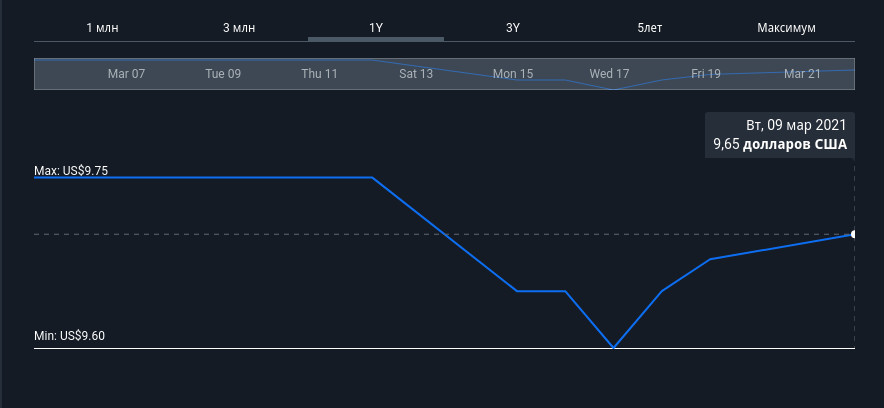The width and height of the screenshot is (884, 408).
Task: Click Mar 21 on the navigator strip
Action: [802, 74]
